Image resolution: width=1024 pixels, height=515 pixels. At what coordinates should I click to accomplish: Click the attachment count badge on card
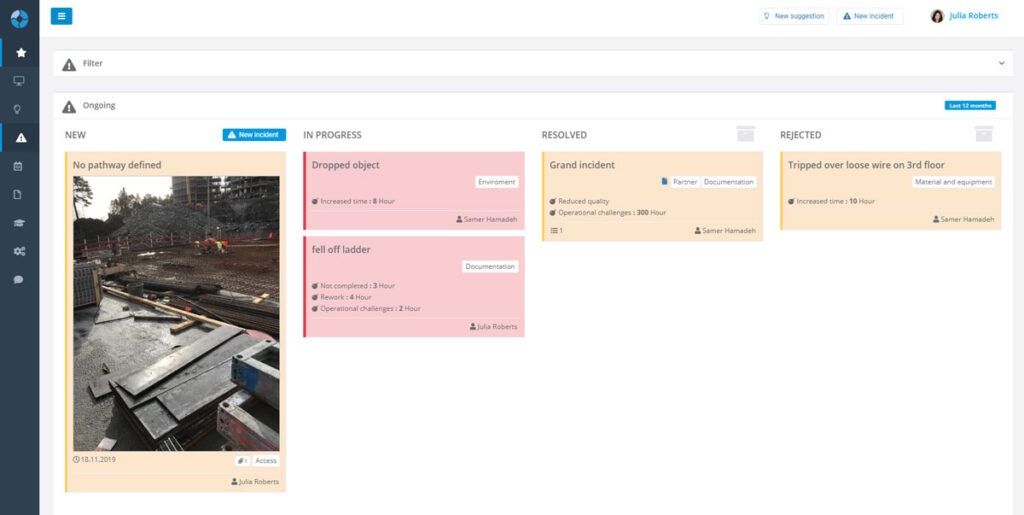pos(242,461)
